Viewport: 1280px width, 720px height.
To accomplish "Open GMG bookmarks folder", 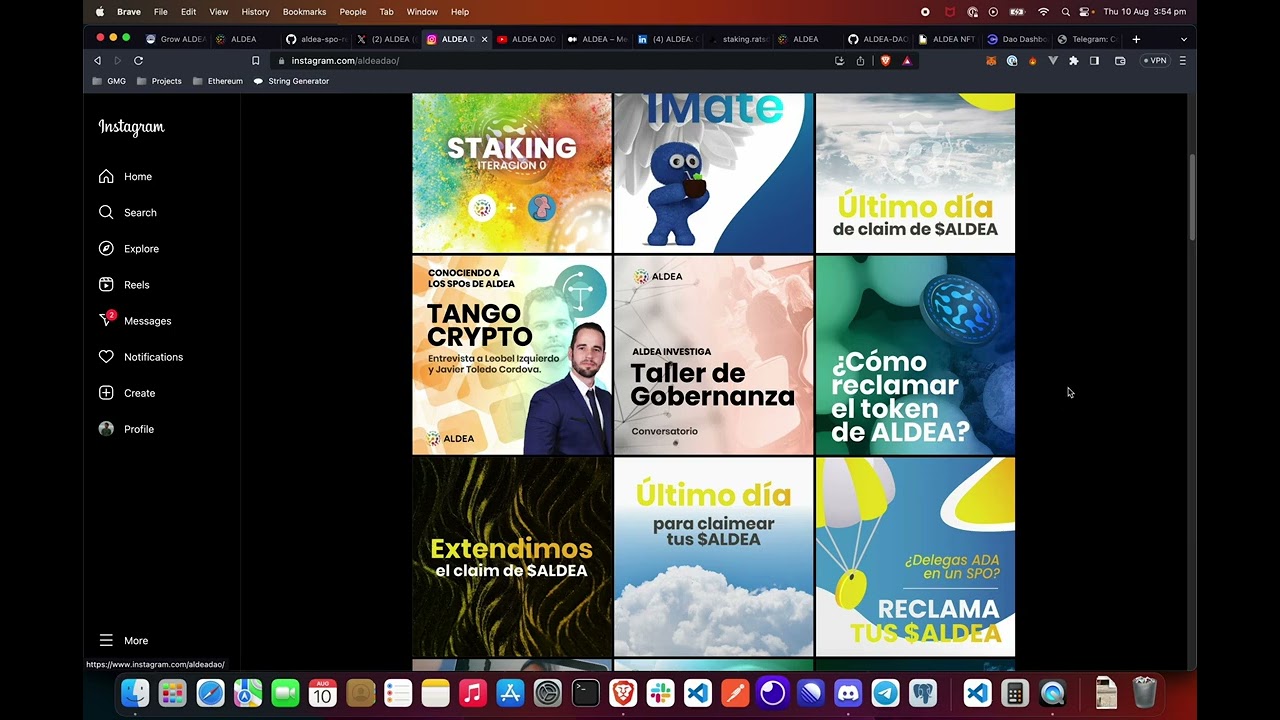I will 109,81.
